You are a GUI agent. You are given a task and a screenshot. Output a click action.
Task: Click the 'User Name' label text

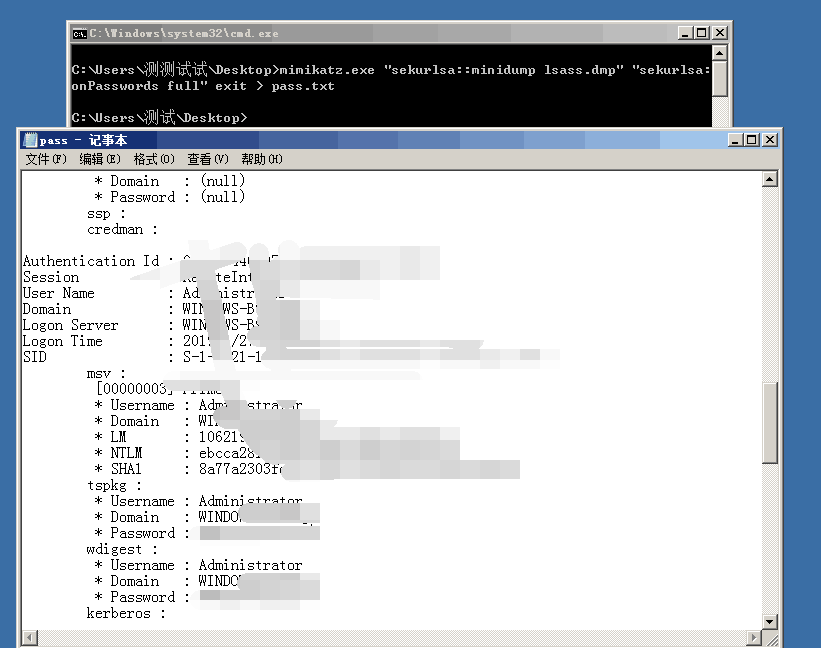[58, 293]
